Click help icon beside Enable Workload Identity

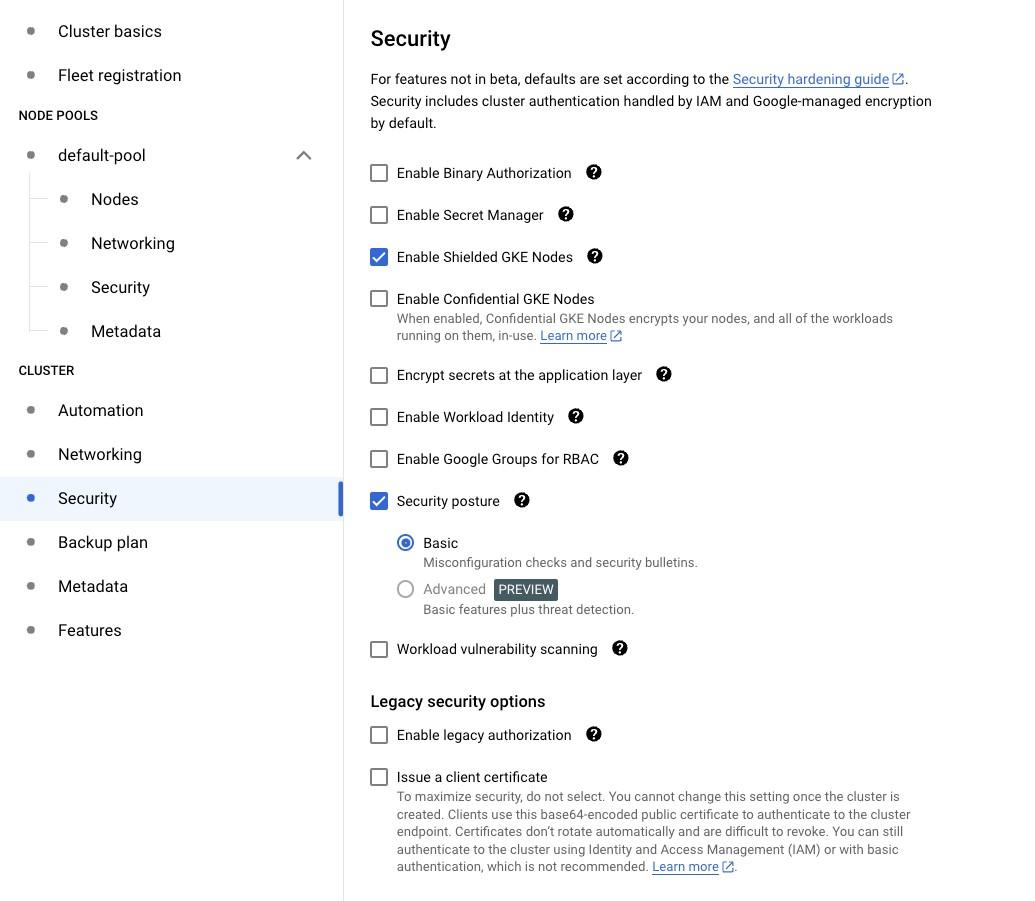point(576,417)
